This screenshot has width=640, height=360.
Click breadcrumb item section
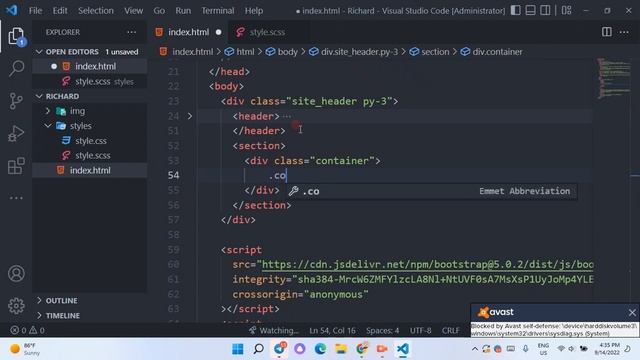(x=429, y=52)
